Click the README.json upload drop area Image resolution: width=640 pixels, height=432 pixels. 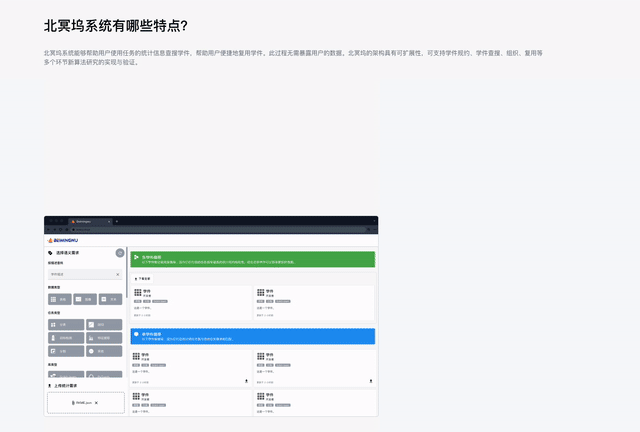[85, 402]
